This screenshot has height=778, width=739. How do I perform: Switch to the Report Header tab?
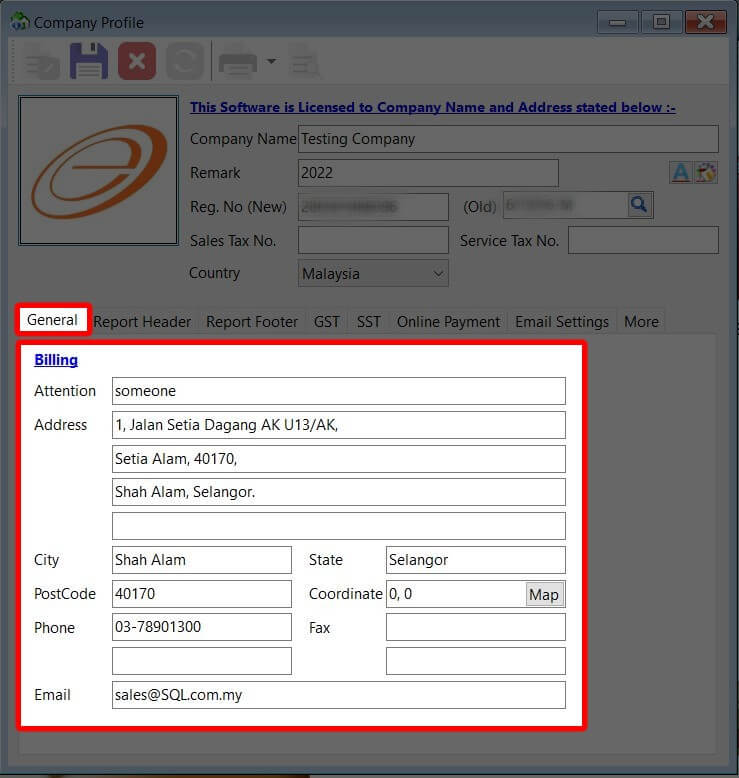[142, 322]
